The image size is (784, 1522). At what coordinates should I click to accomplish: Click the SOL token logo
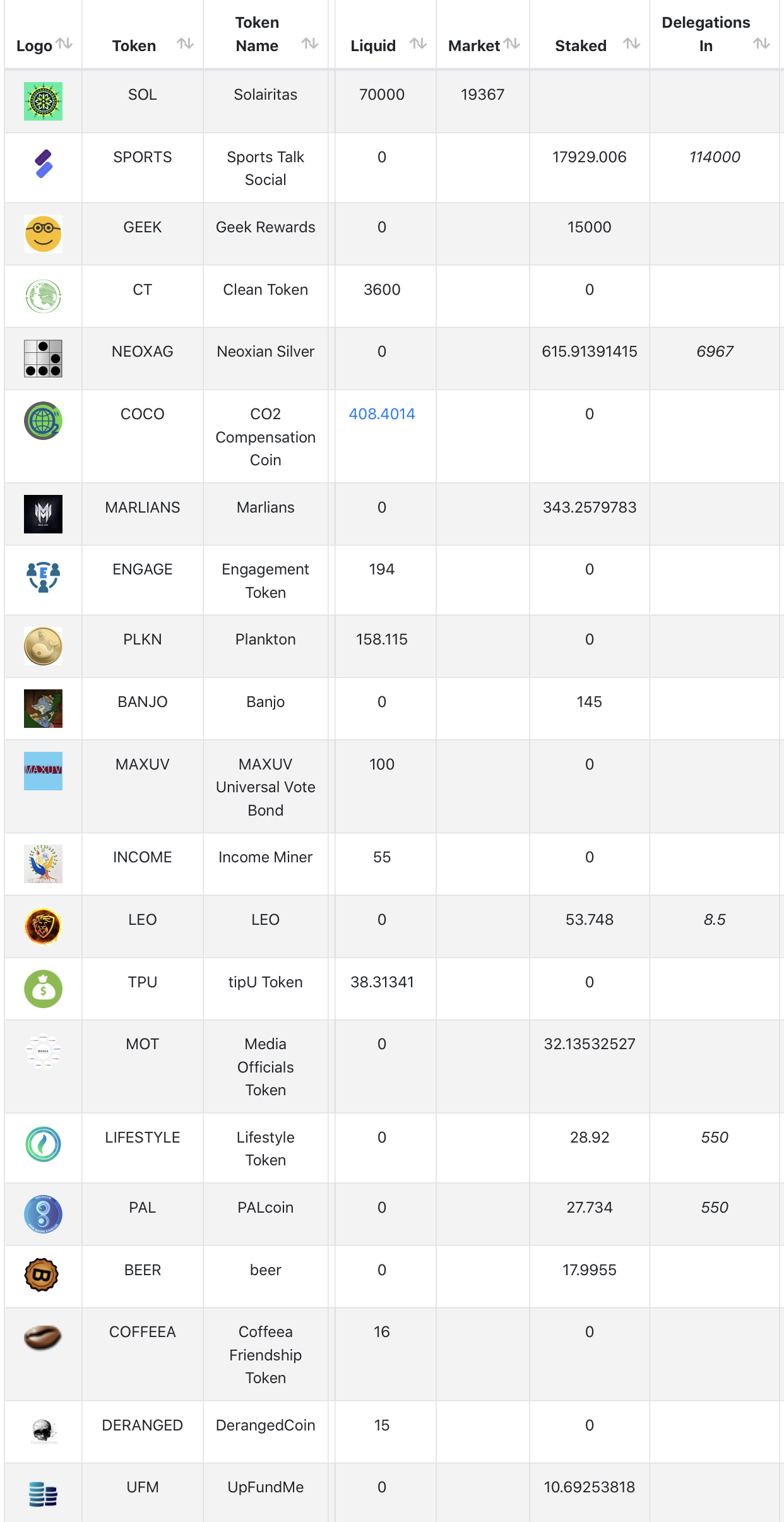pos(43,101)
